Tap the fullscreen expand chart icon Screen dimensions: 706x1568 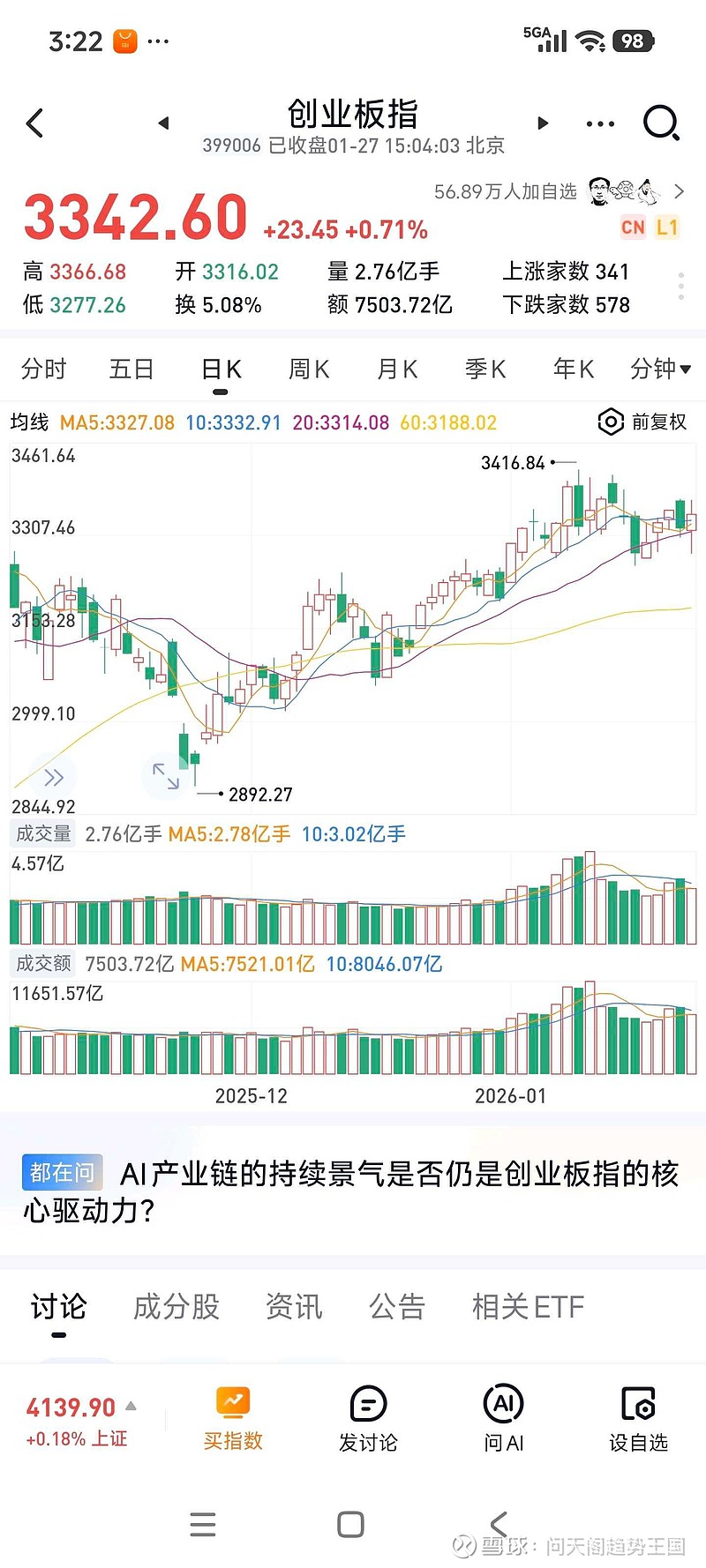click(165, 776)
